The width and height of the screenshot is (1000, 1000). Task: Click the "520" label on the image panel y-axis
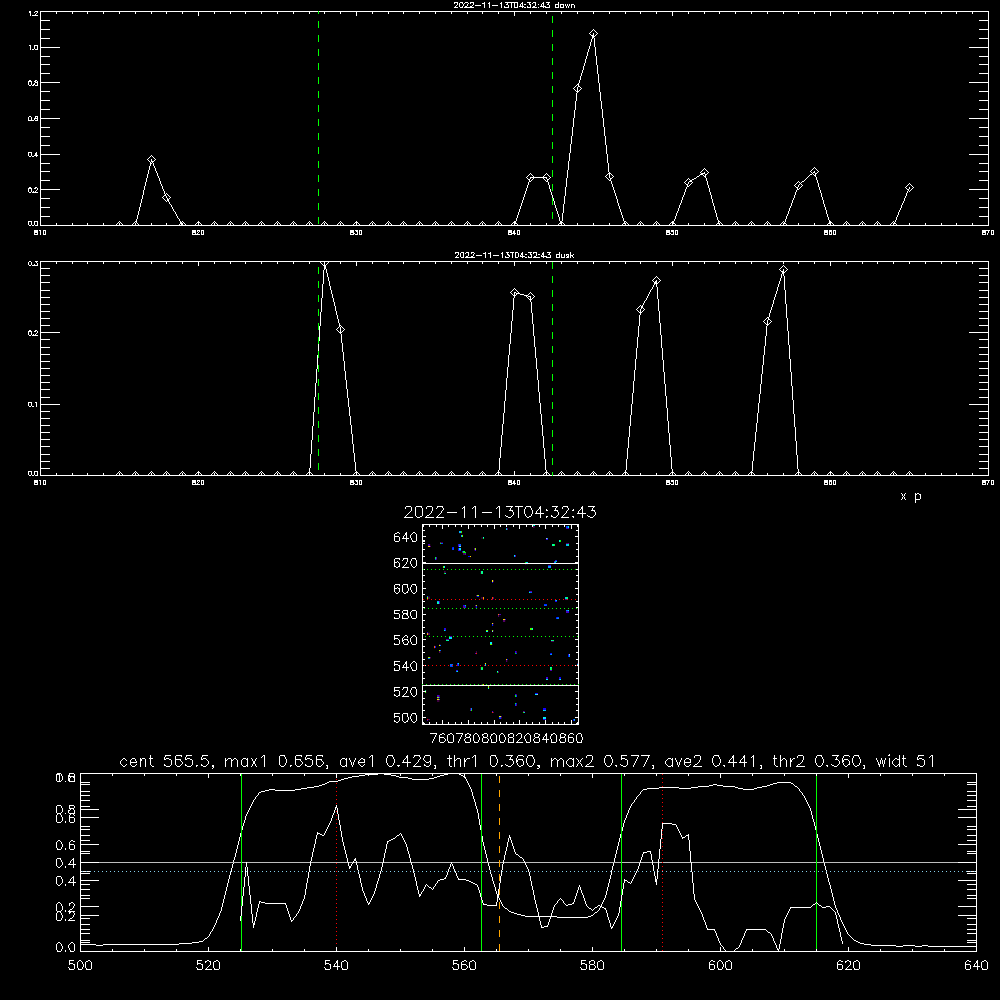click(x=406, y=692)
